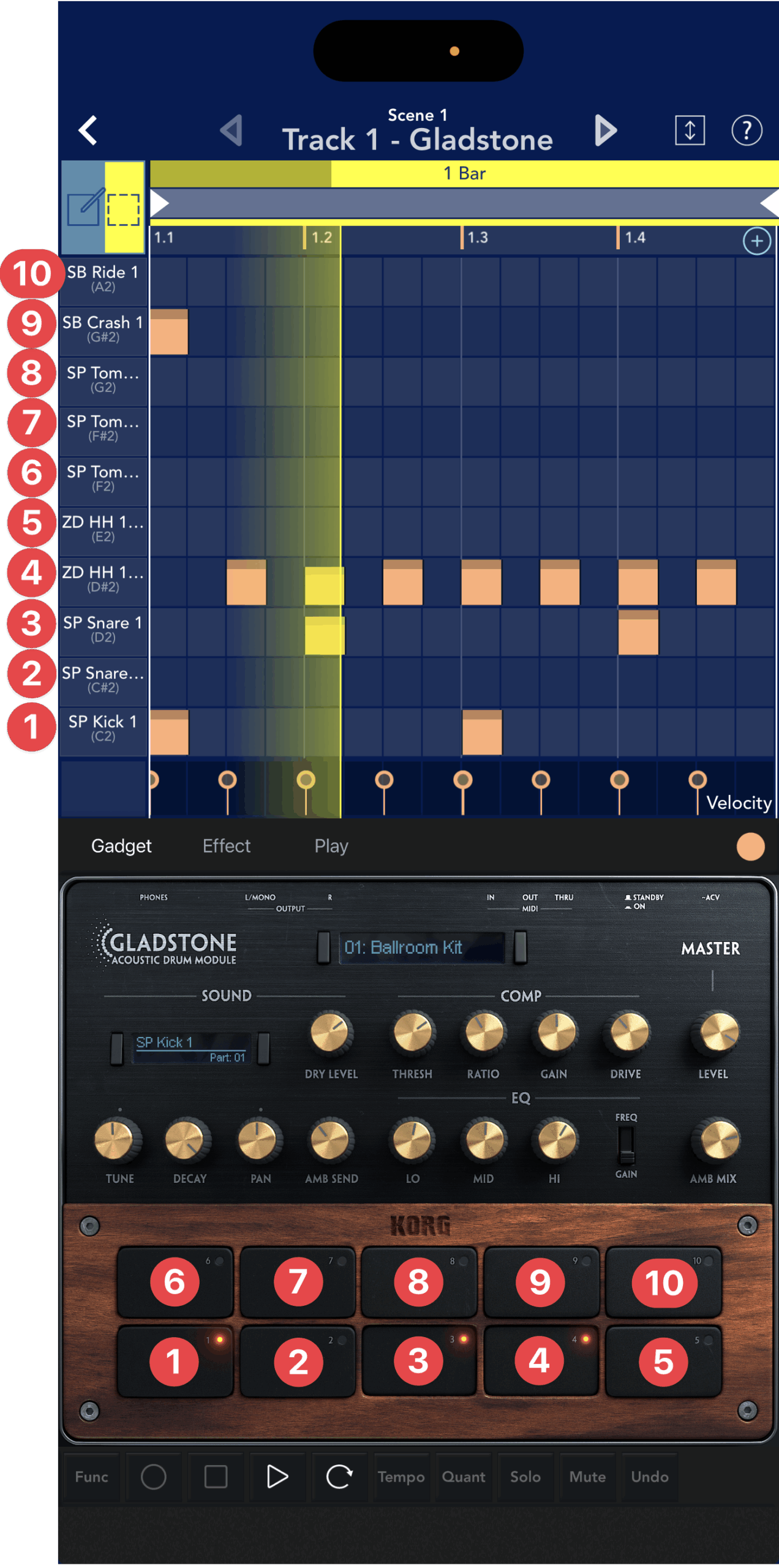Tap the vertical expand editor icon
The width and height of the screenshot is (779, 1568).
coord(690,130)
